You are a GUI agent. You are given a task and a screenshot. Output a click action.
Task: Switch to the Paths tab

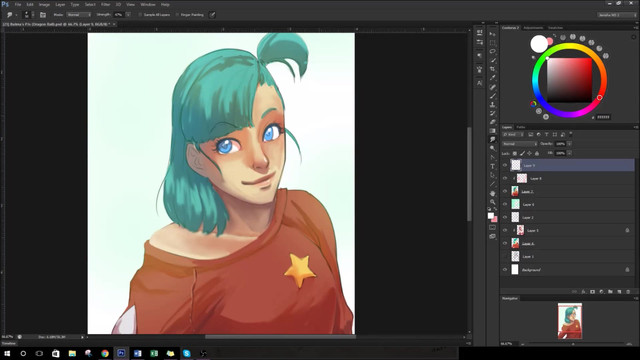521,127
